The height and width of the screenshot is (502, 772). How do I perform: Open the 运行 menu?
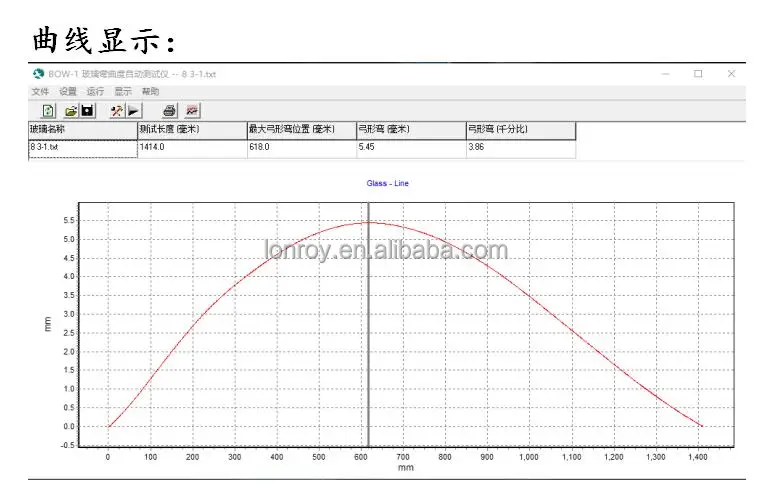tap(95, 92)
